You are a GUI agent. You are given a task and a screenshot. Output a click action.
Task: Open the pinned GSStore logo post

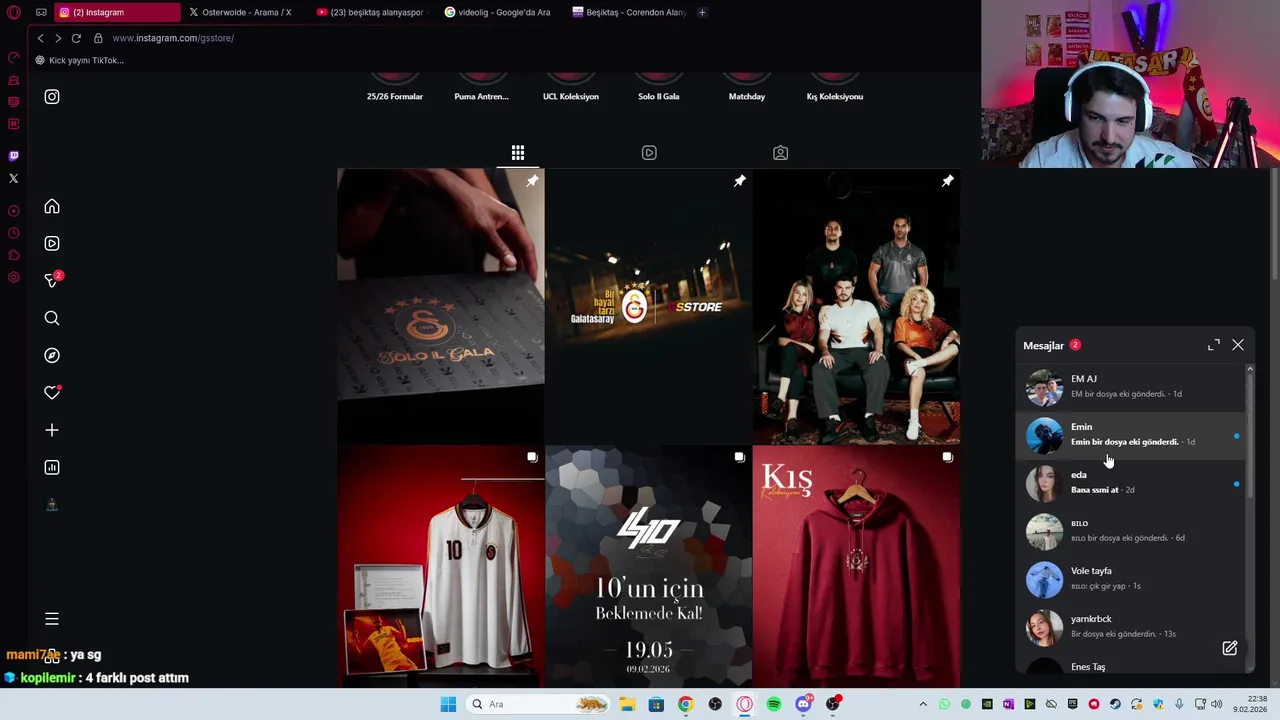tap(649, 306)
